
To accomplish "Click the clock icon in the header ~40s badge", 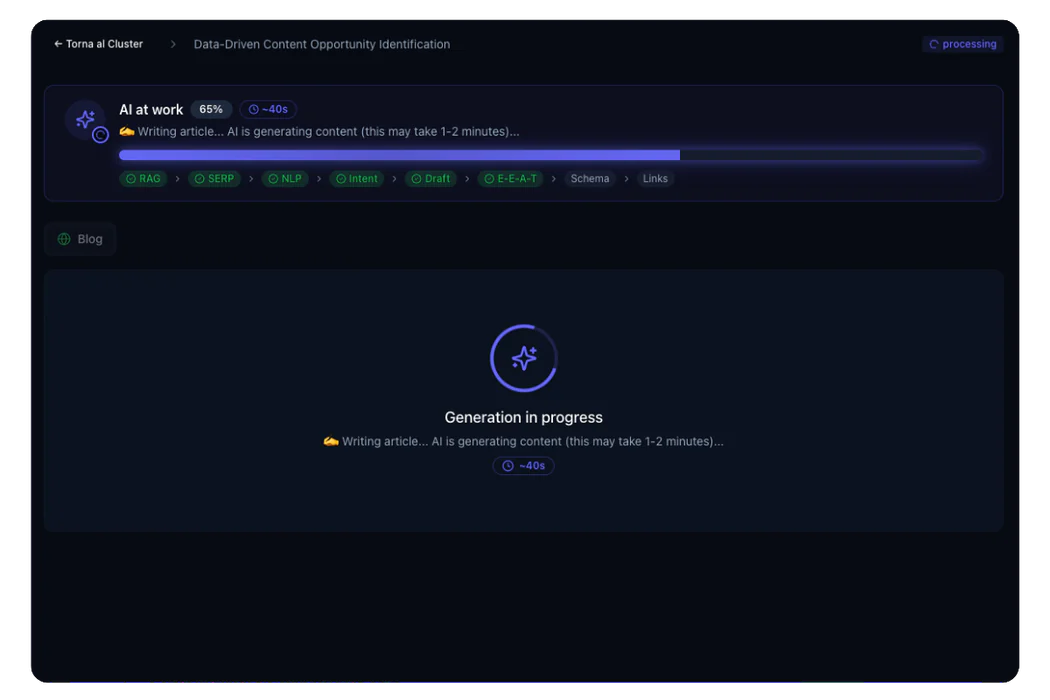I will coord(254,110).
